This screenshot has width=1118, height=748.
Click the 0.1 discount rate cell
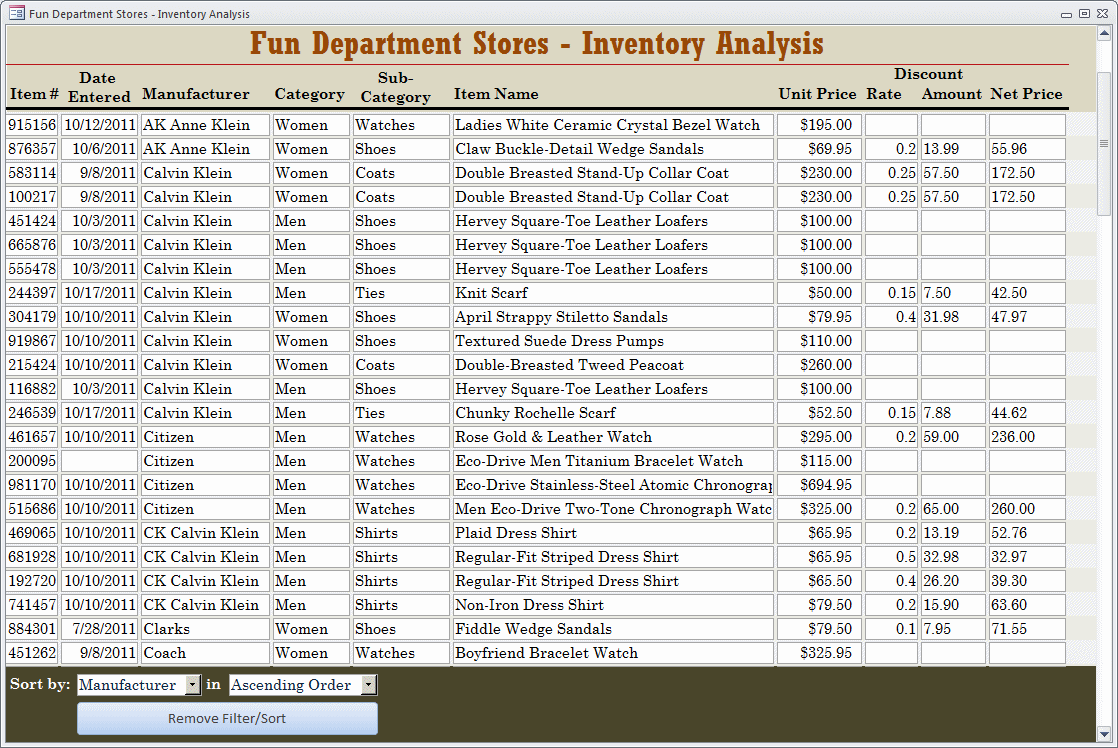(x=891, y=629)
